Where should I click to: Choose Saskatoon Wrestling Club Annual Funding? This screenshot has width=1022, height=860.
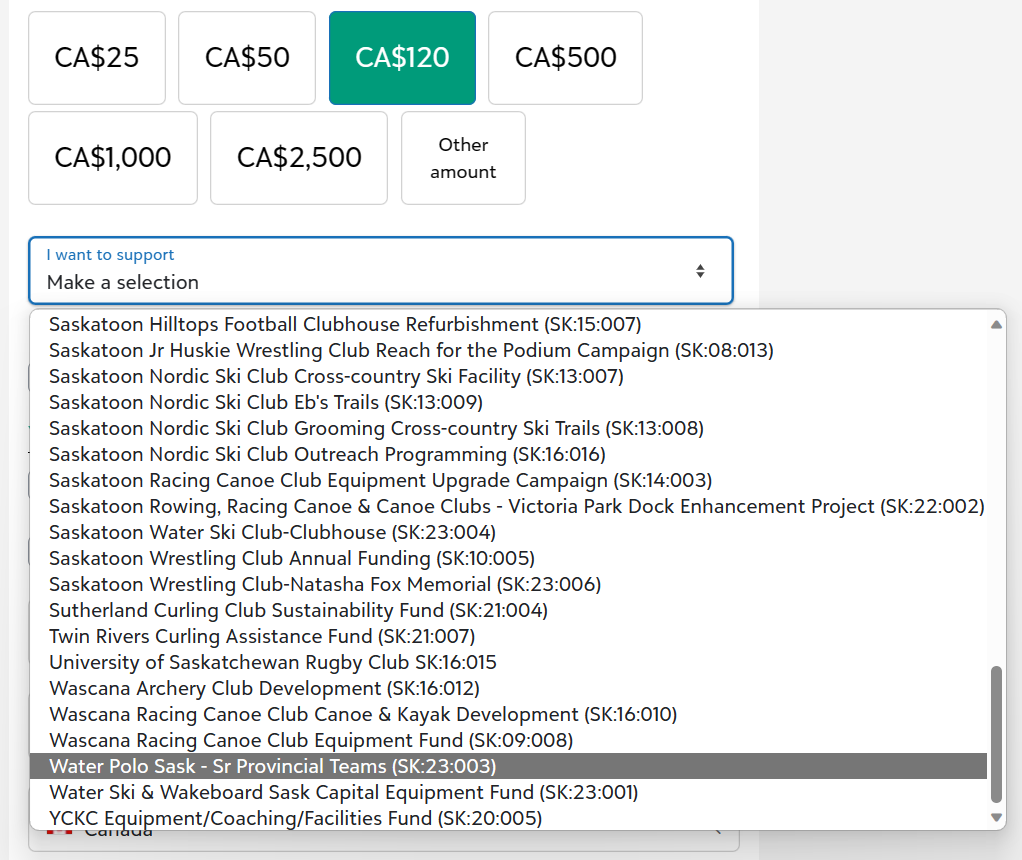click(x=508, y=559)
